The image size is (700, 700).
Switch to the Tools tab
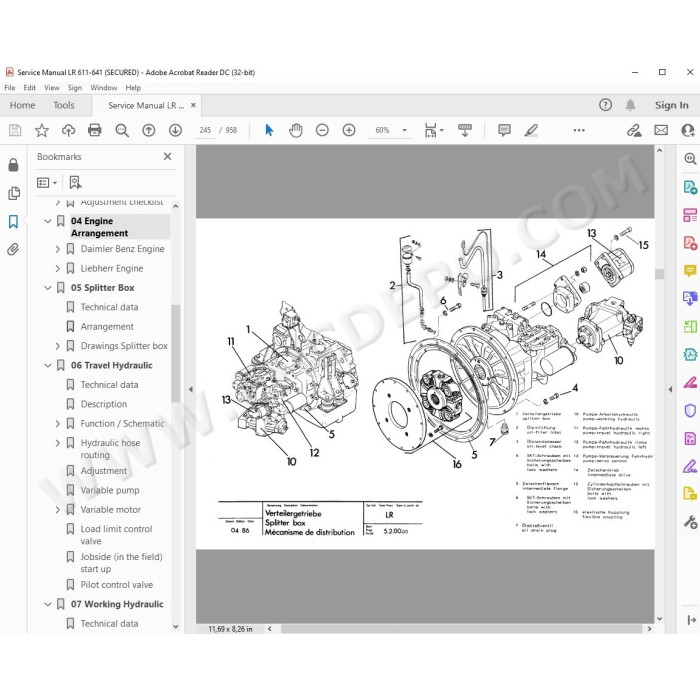point(64,105)
